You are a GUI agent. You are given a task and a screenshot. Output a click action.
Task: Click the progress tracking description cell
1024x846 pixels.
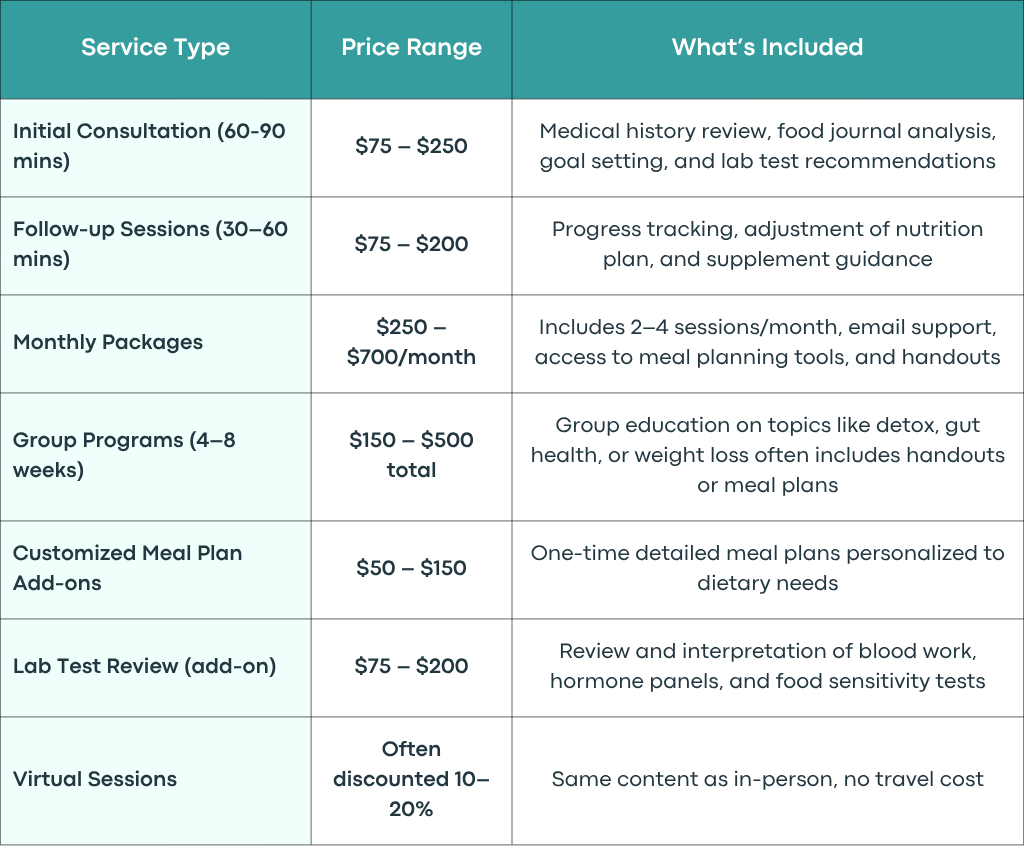coord(767,244)
